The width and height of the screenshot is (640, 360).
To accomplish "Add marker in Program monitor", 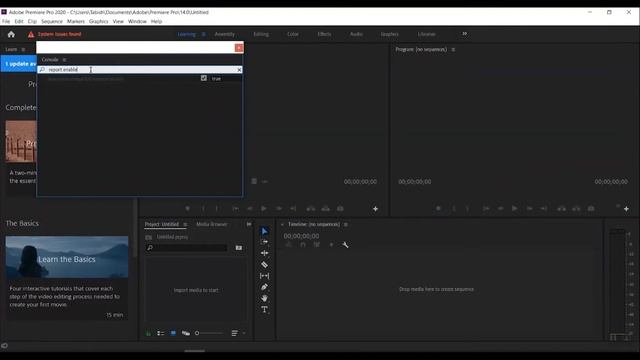I will click(x=438, y=209).
